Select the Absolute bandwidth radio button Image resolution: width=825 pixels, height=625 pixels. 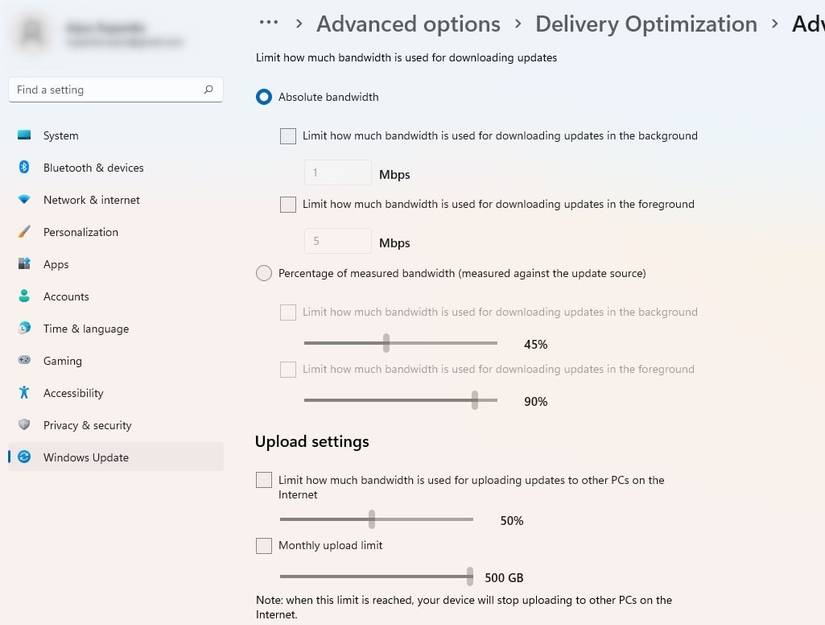[264, 97]
